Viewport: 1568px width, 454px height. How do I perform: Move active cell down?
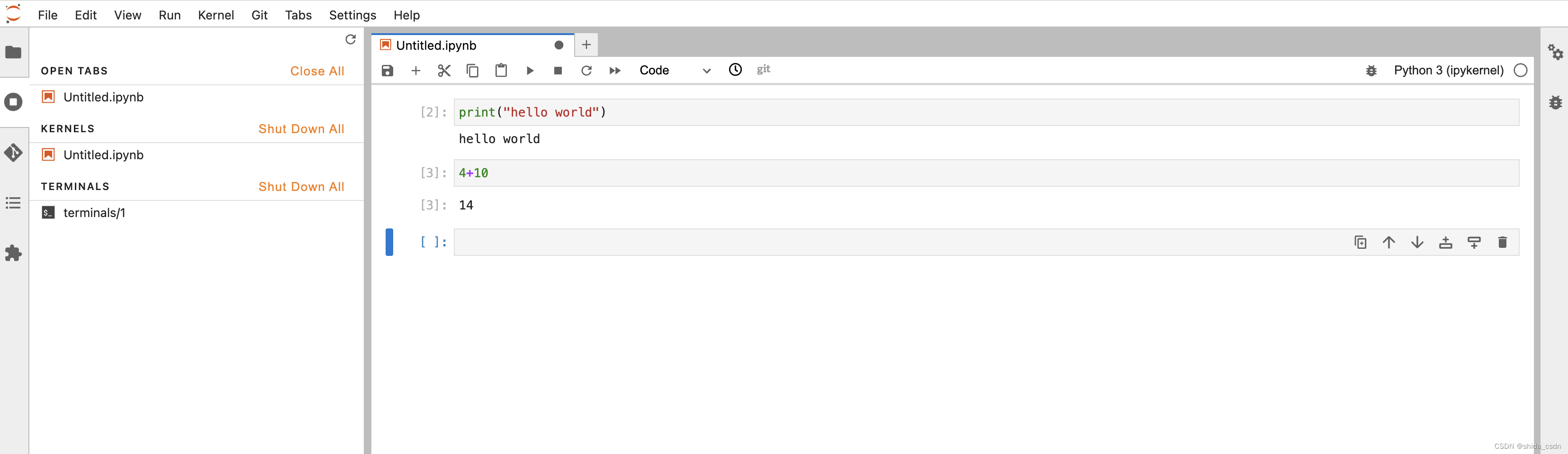[x=1417, y=242]
